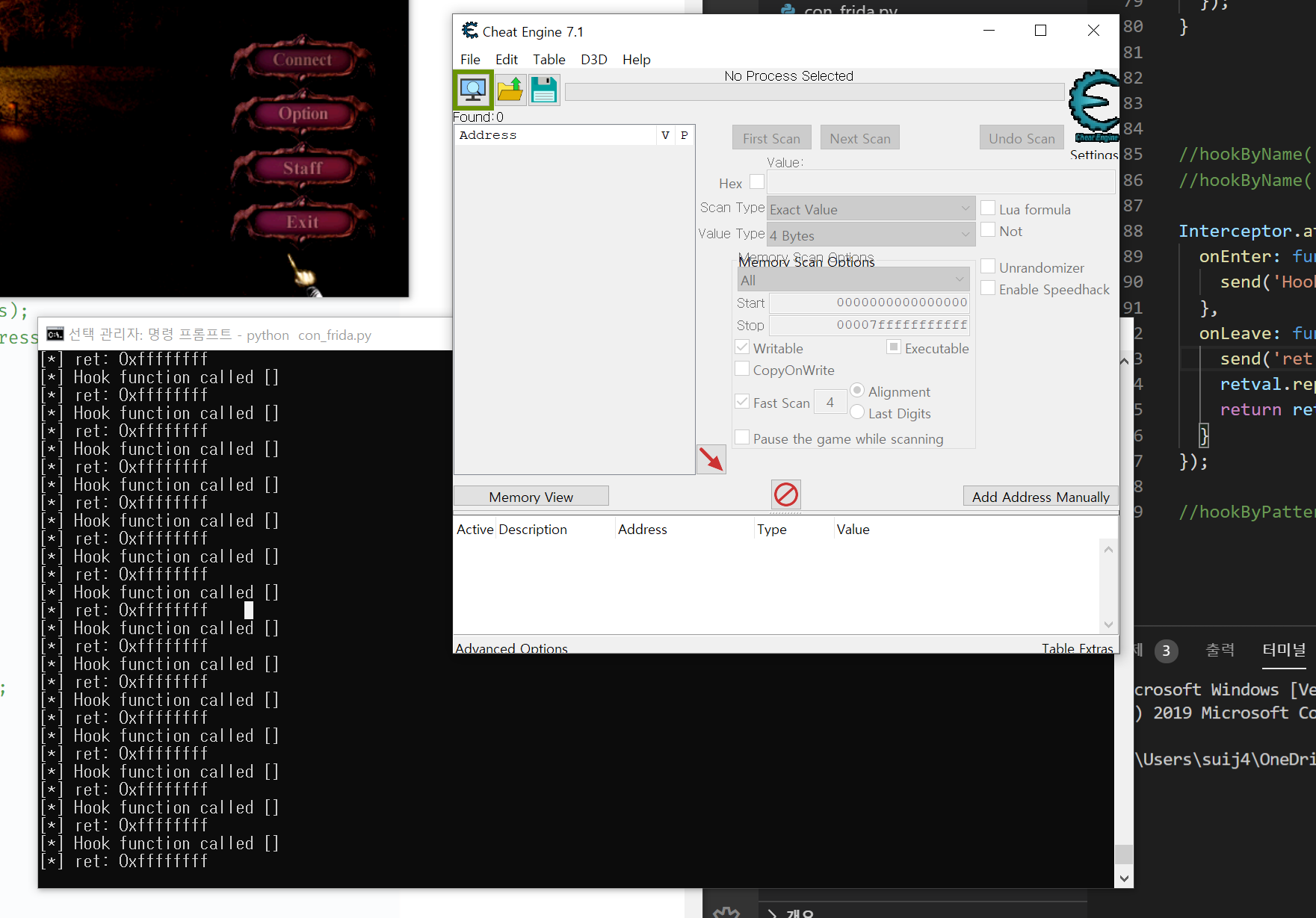
Task: Enable Pause the game while scanning
Action: point(742,437)
